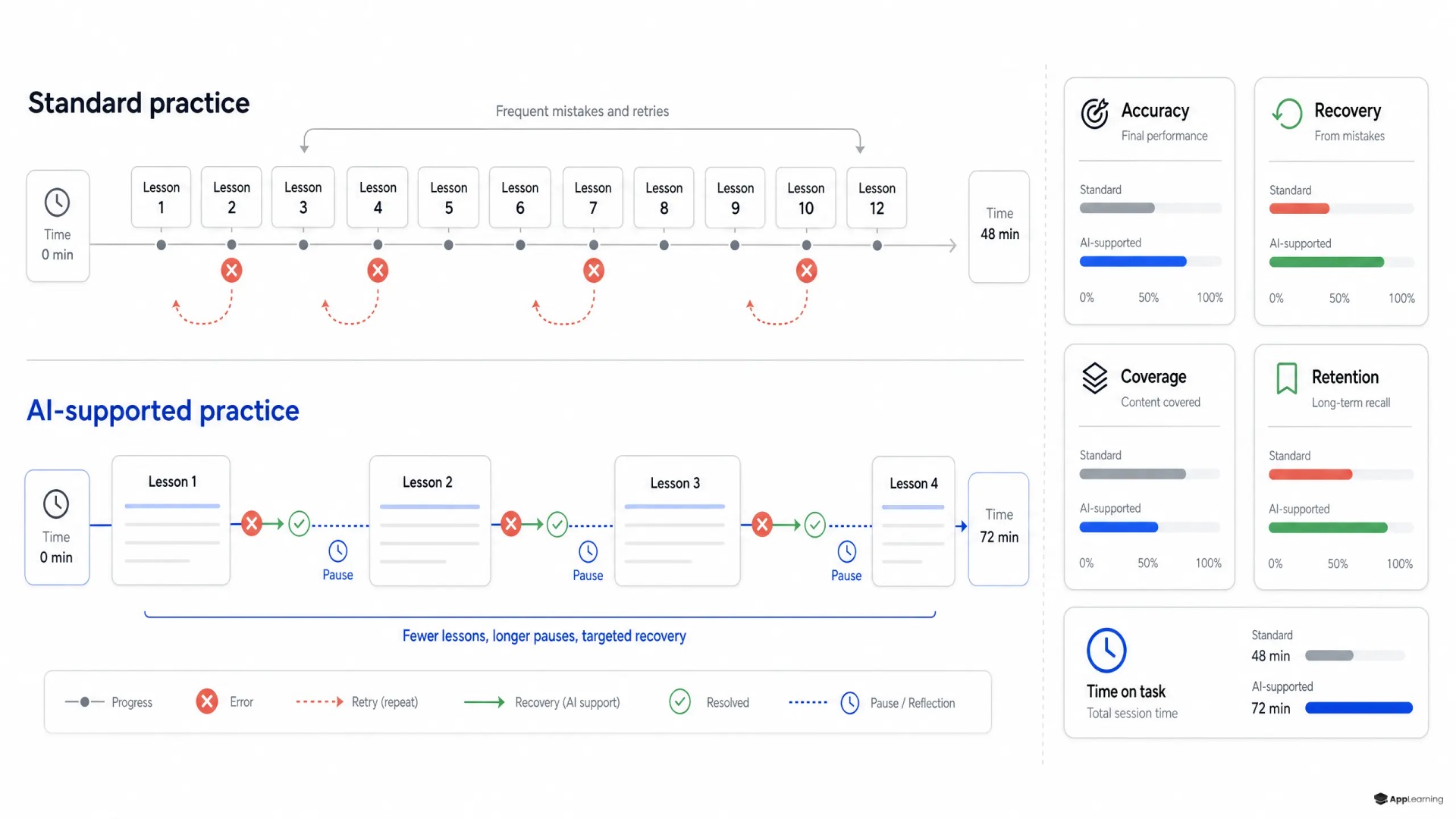Click the Accuracy target icon
The height and width of the screenshot is (819, 1456).
tap(1094, 114)
